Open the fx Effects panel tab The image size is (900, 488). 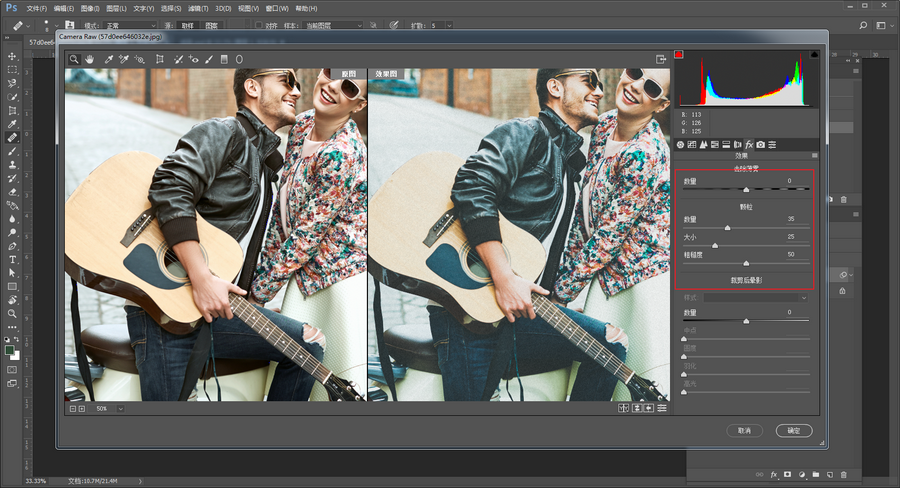click(x=749, y=145)
